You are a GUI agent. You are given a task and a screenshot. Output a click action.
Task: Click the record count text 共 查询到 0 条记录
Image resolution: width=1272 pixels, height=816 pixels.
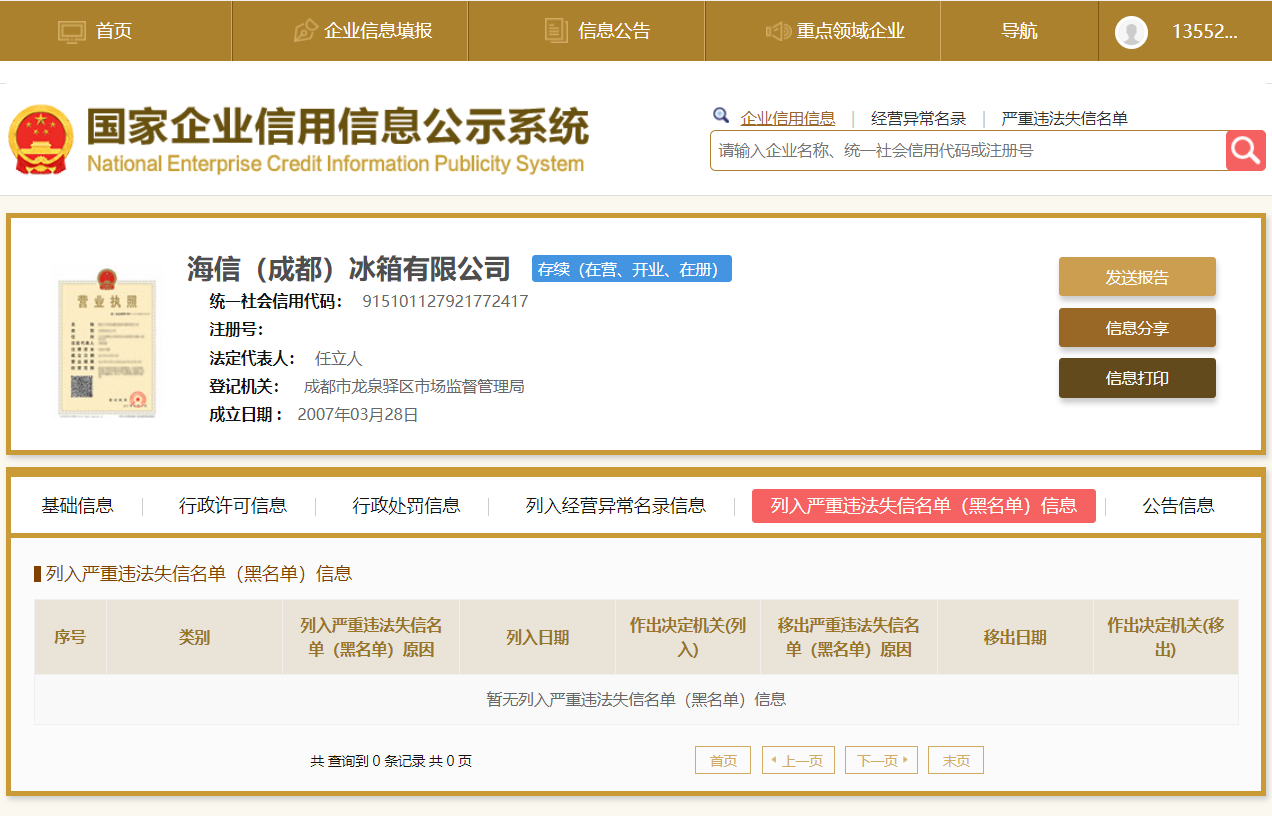[368, 761]
